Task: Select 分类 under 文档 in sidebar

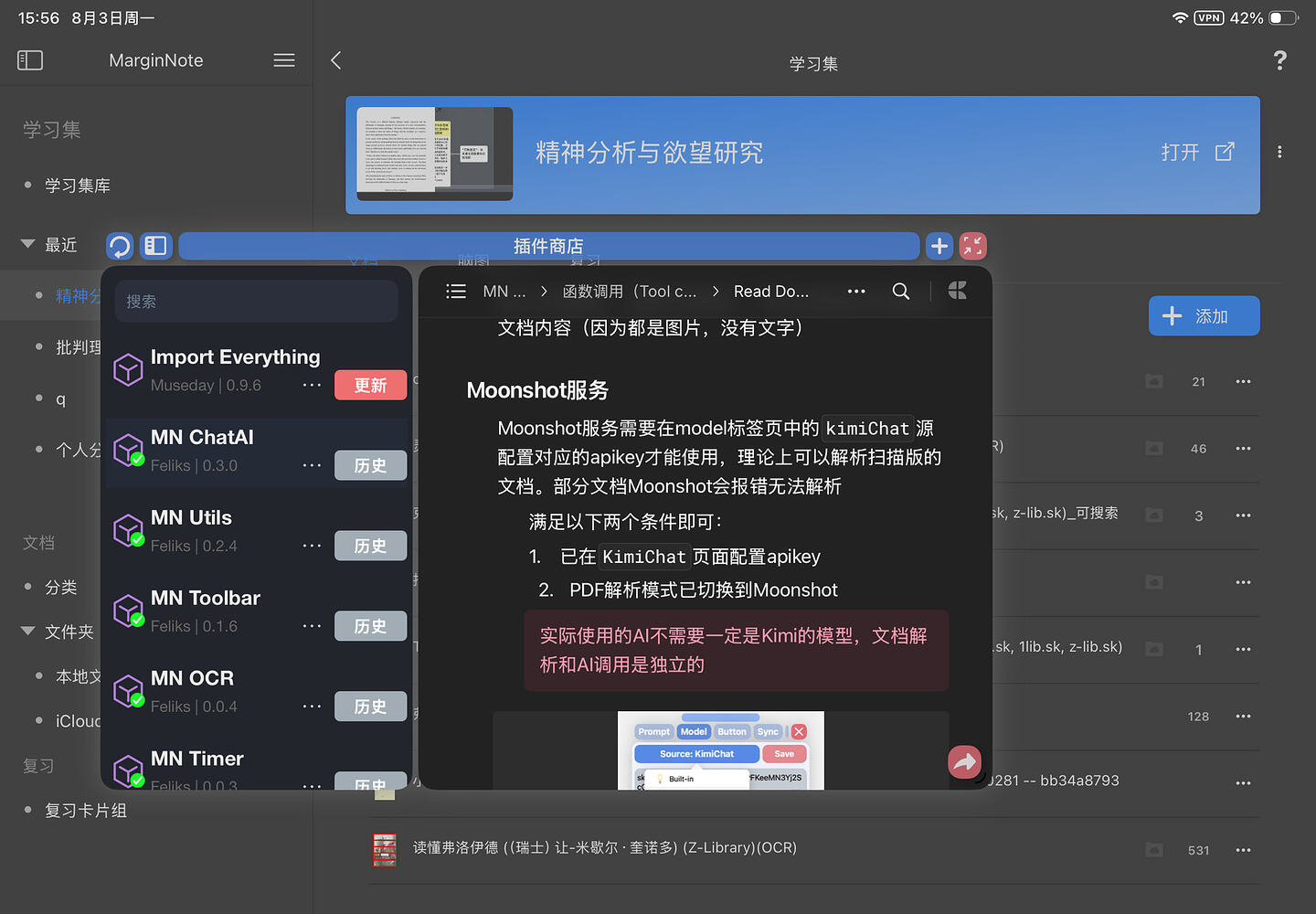Action: pyautogui.click(x=61, y=587)
